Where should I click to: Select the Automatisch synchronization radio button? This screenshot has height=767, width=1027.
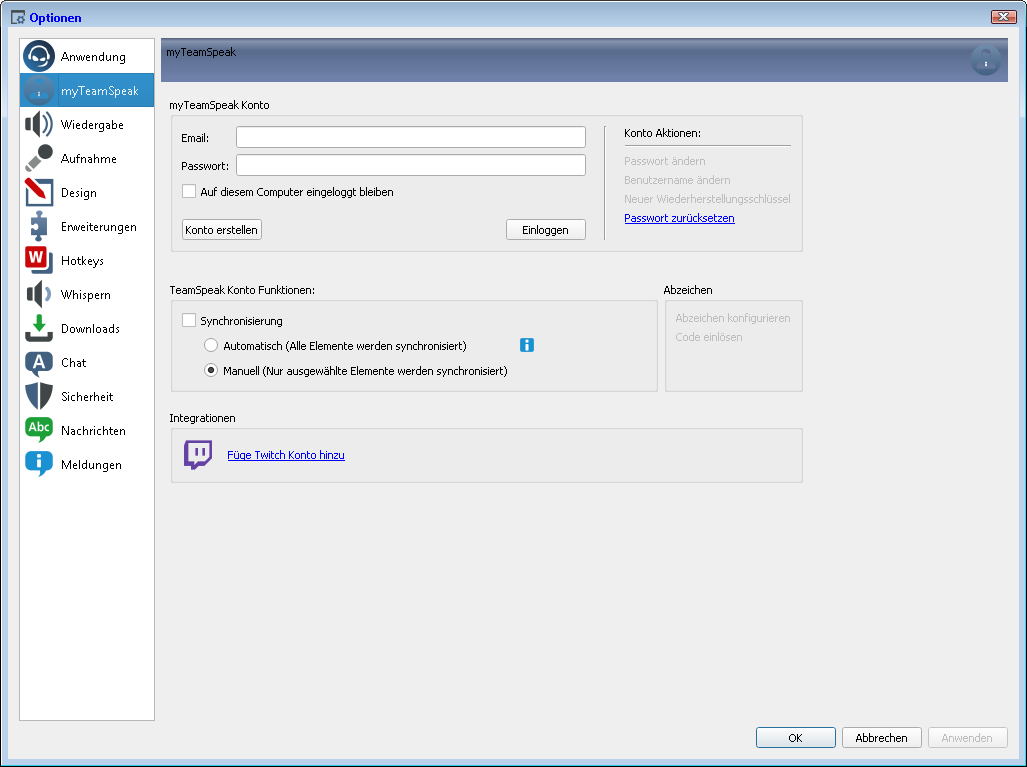coord(211,345)
